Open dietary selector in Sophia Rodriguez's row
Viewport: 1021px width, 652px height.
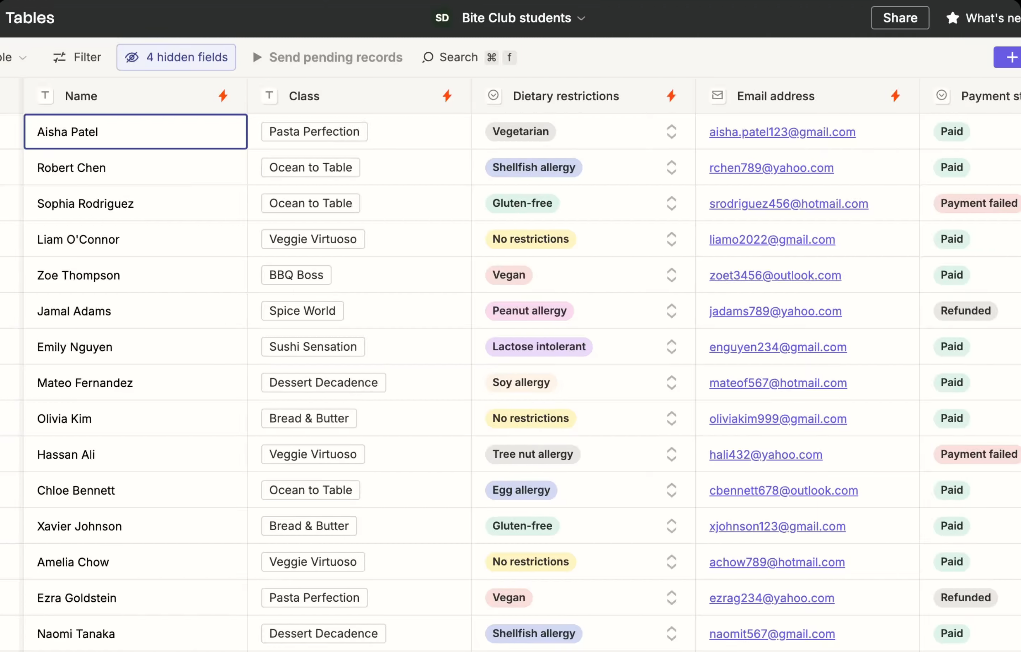tap(671, 203)
